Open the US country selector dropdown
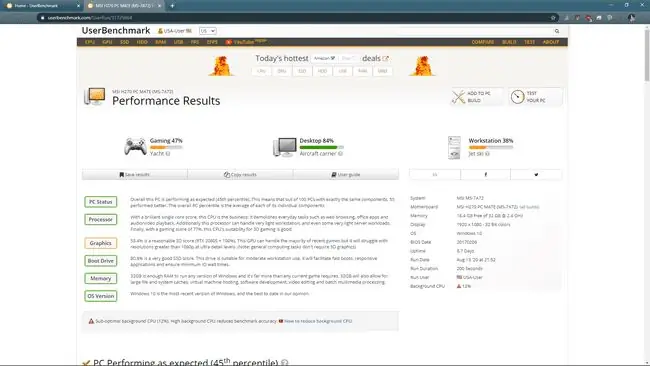The width and height of the screenshot is (650, 366). (207, 31)
